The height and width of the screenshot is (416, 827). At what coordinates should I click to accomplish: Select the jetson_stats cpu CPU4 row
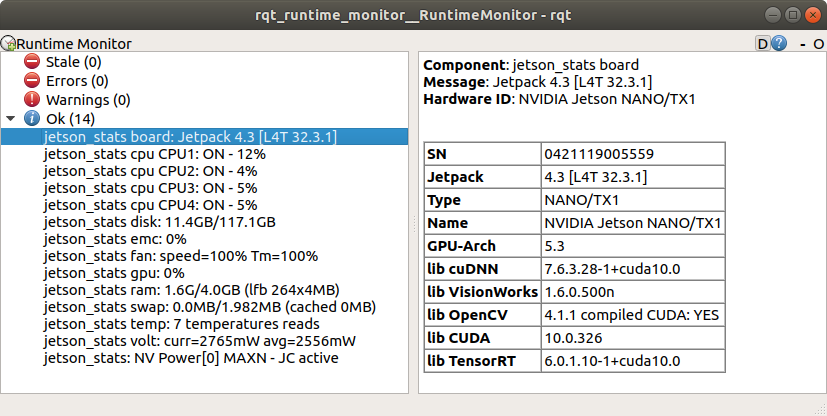(205, 205)
